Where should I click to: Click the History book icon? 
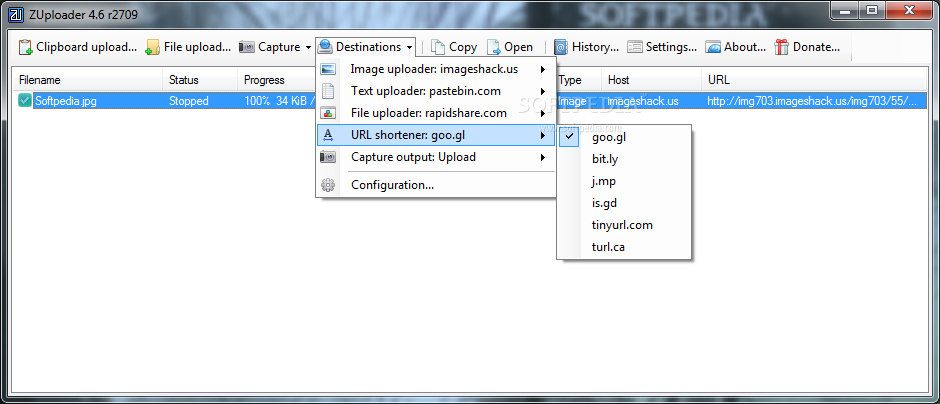[561, 47]
